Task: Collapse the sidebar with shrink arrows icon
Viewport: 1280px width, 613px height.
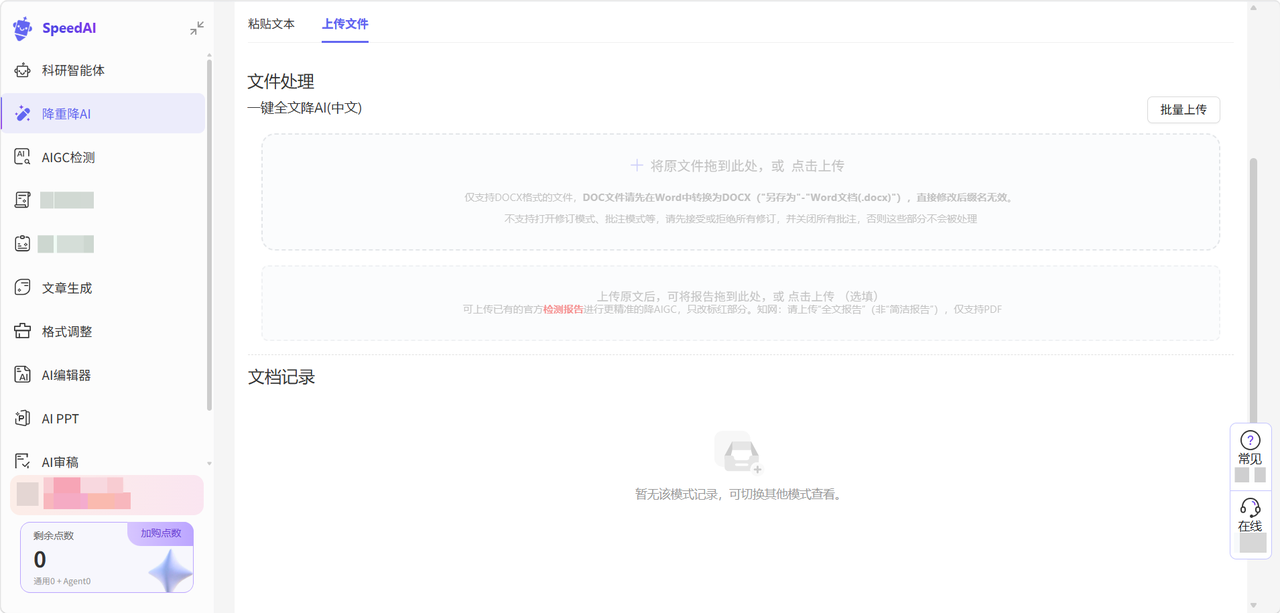Action: point(197,28)
